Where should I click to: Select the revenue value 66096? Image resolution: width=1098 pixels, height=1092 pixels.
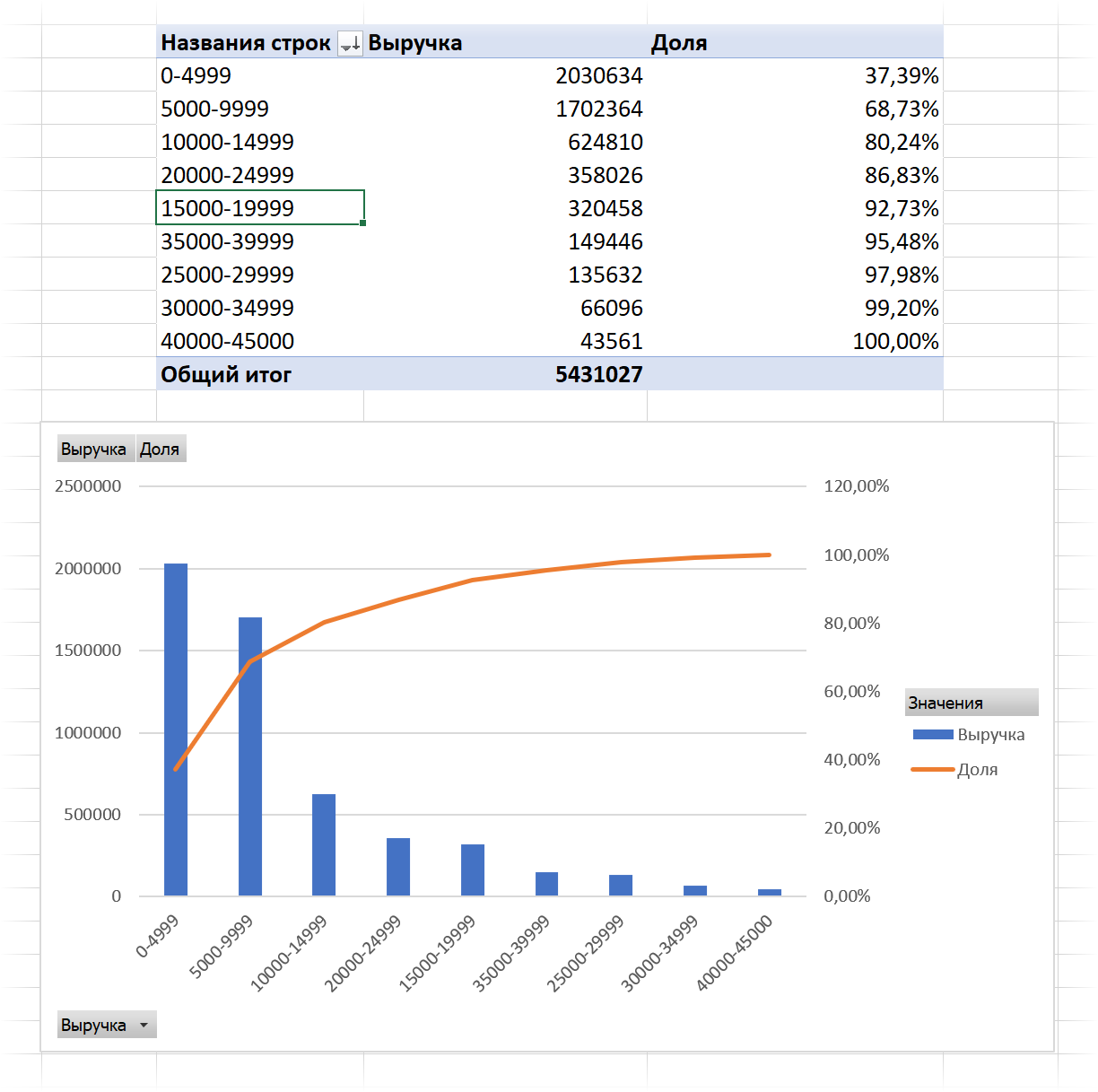[505, 309]
